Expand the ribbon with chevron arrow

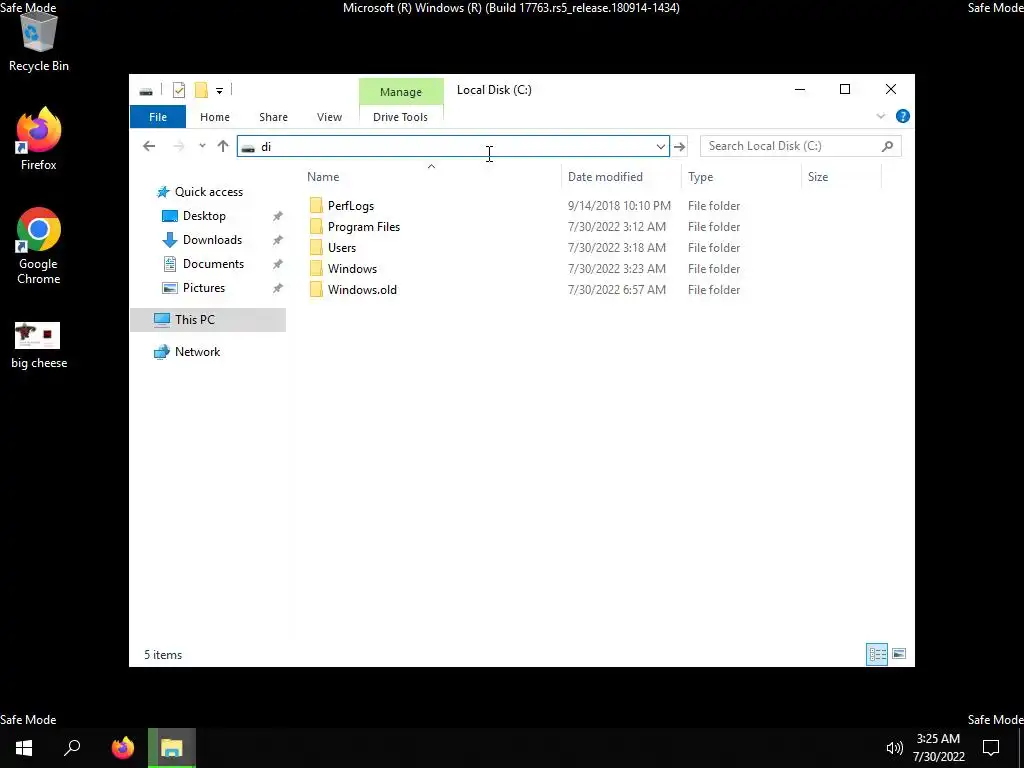point(880,116)
